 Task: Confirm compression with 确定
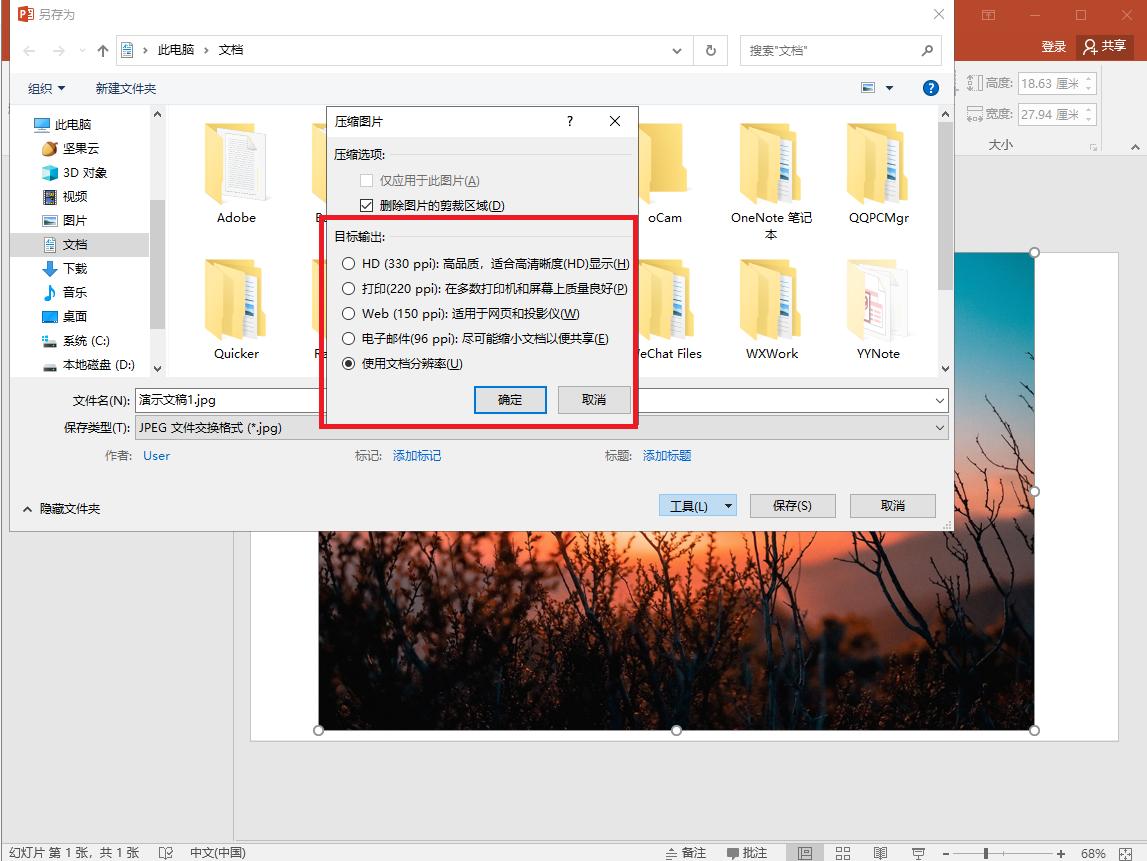[510, 399]
